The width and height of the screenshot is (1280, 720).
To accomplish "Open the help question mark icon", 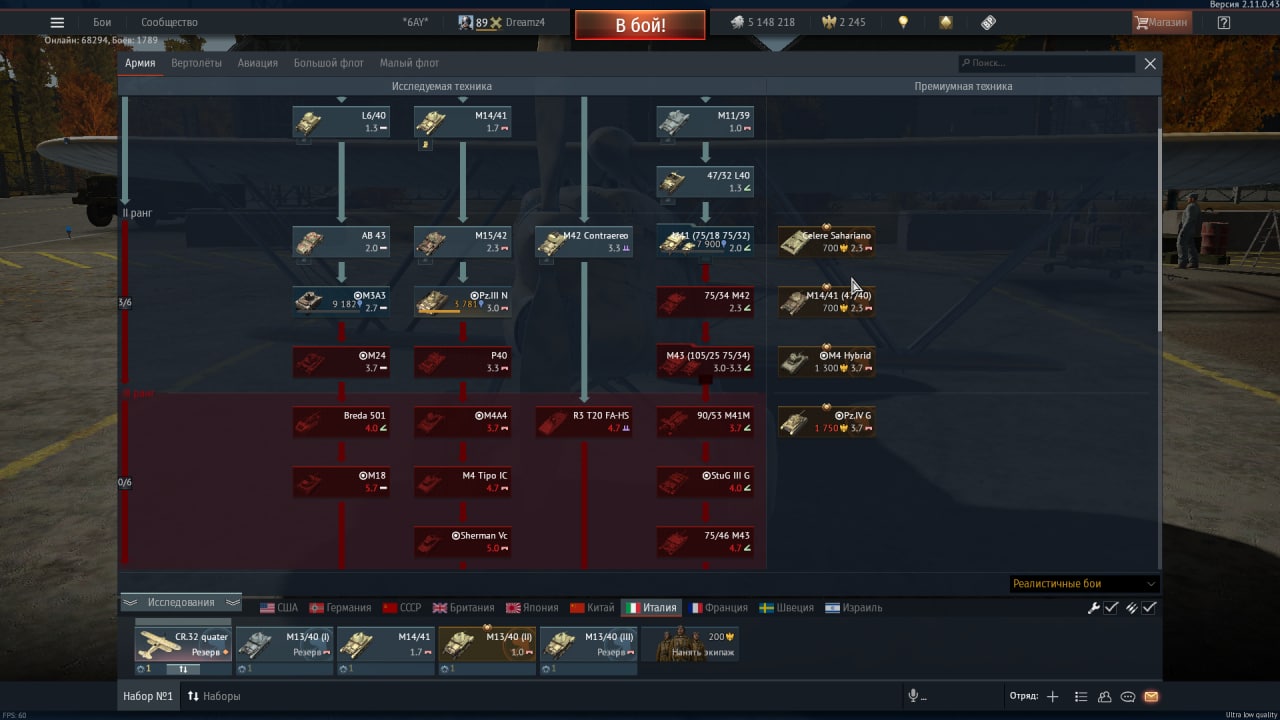I will (x=1224, y=22).
